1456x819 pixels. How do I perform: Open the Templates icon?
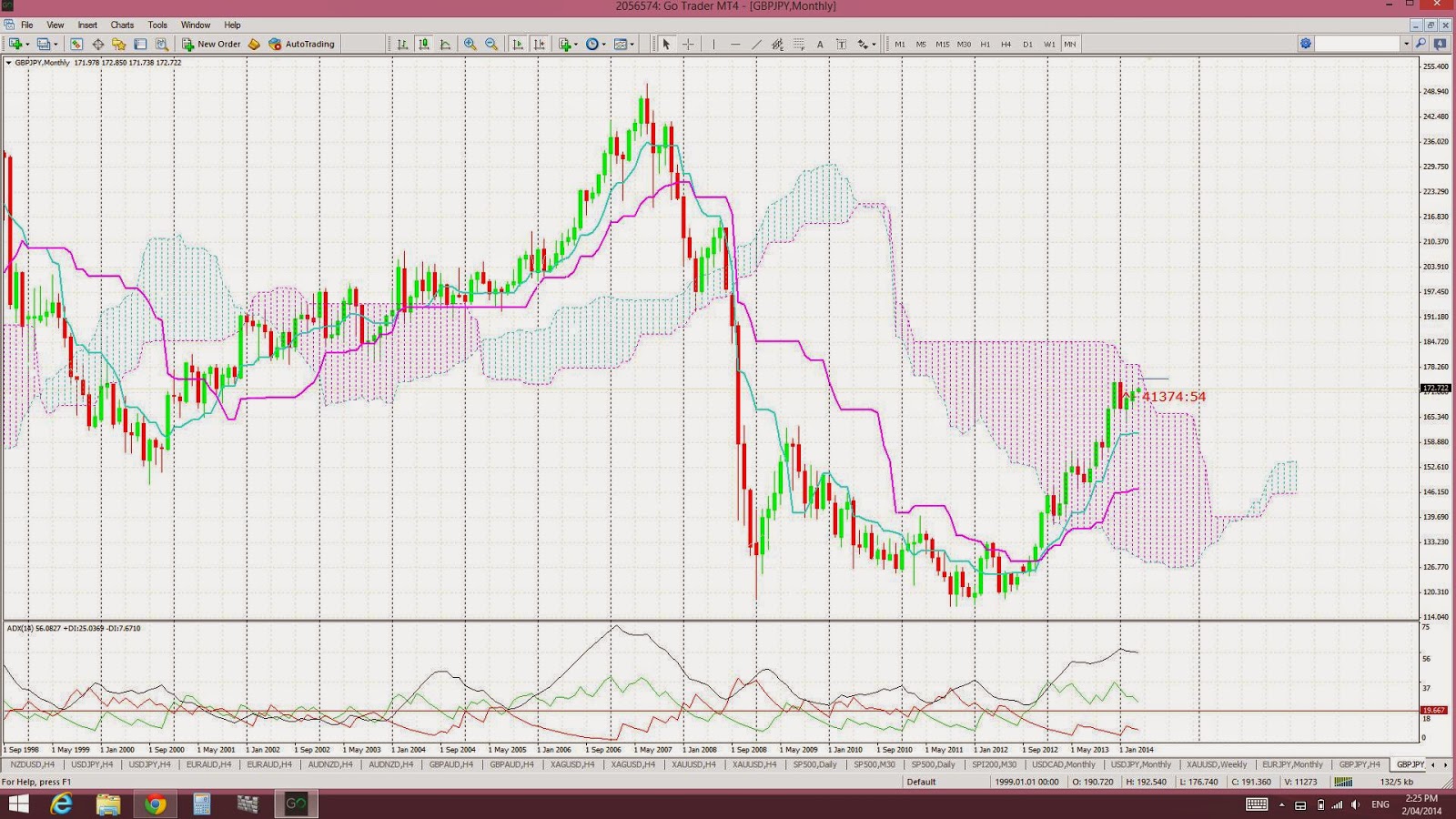[x=621, y=44]
